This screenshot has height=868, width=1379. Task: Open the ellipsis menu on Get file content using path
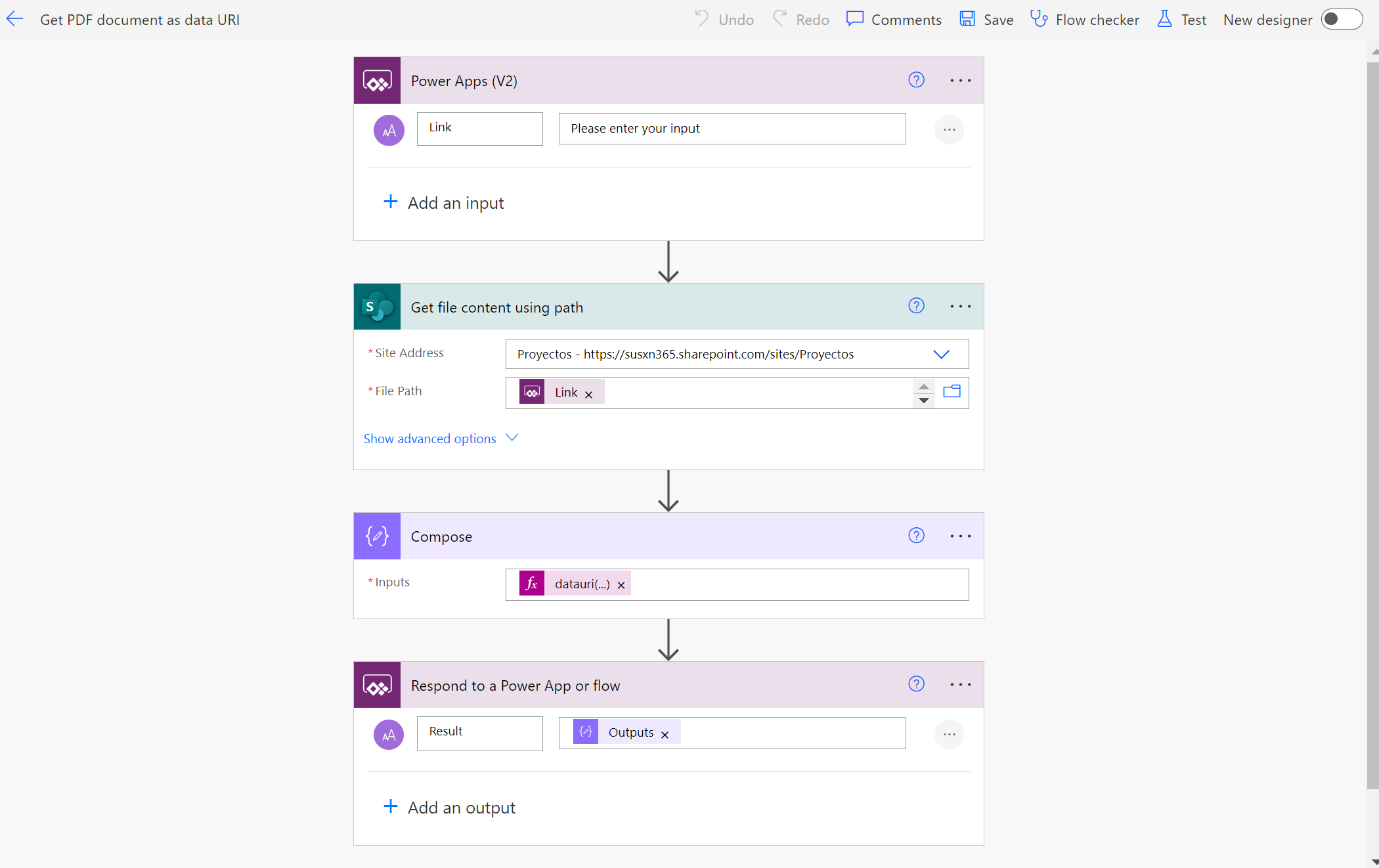tap(960, 307)
